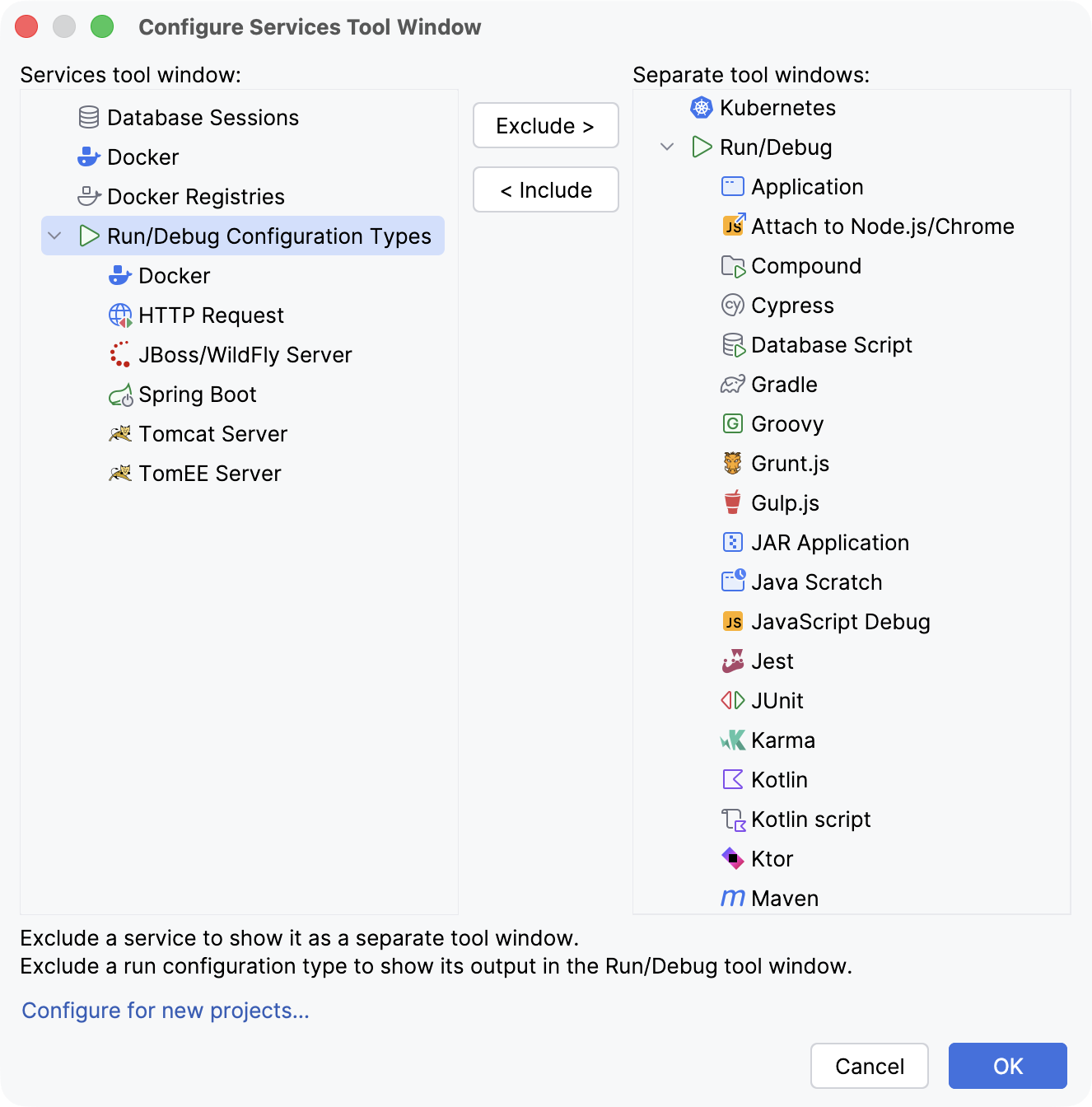This screenshot has height=1107, width=1092.
Task: Click the Compound folder icon
Action: point(733,266)
